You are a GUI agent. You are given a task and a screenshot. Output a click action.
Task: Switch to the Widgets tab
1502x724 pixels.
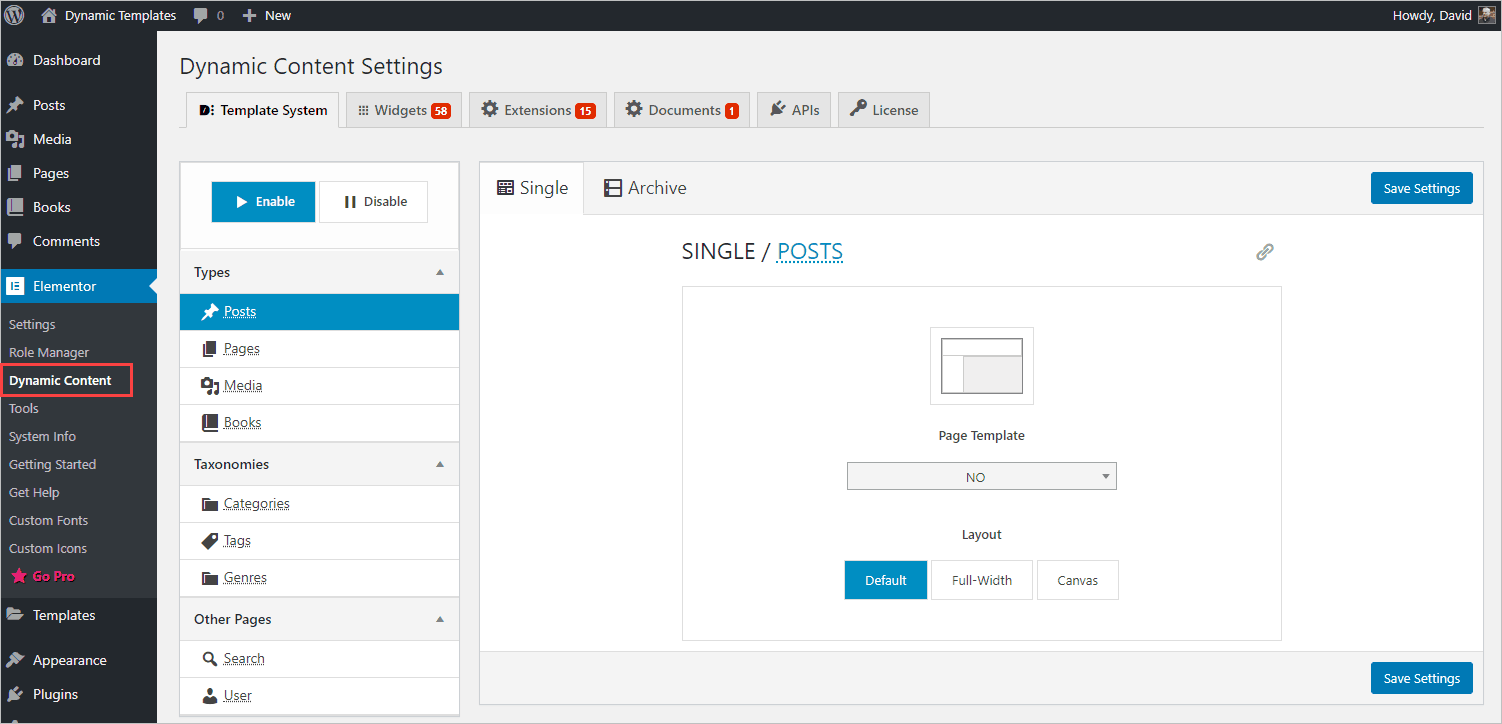[404, 110]
